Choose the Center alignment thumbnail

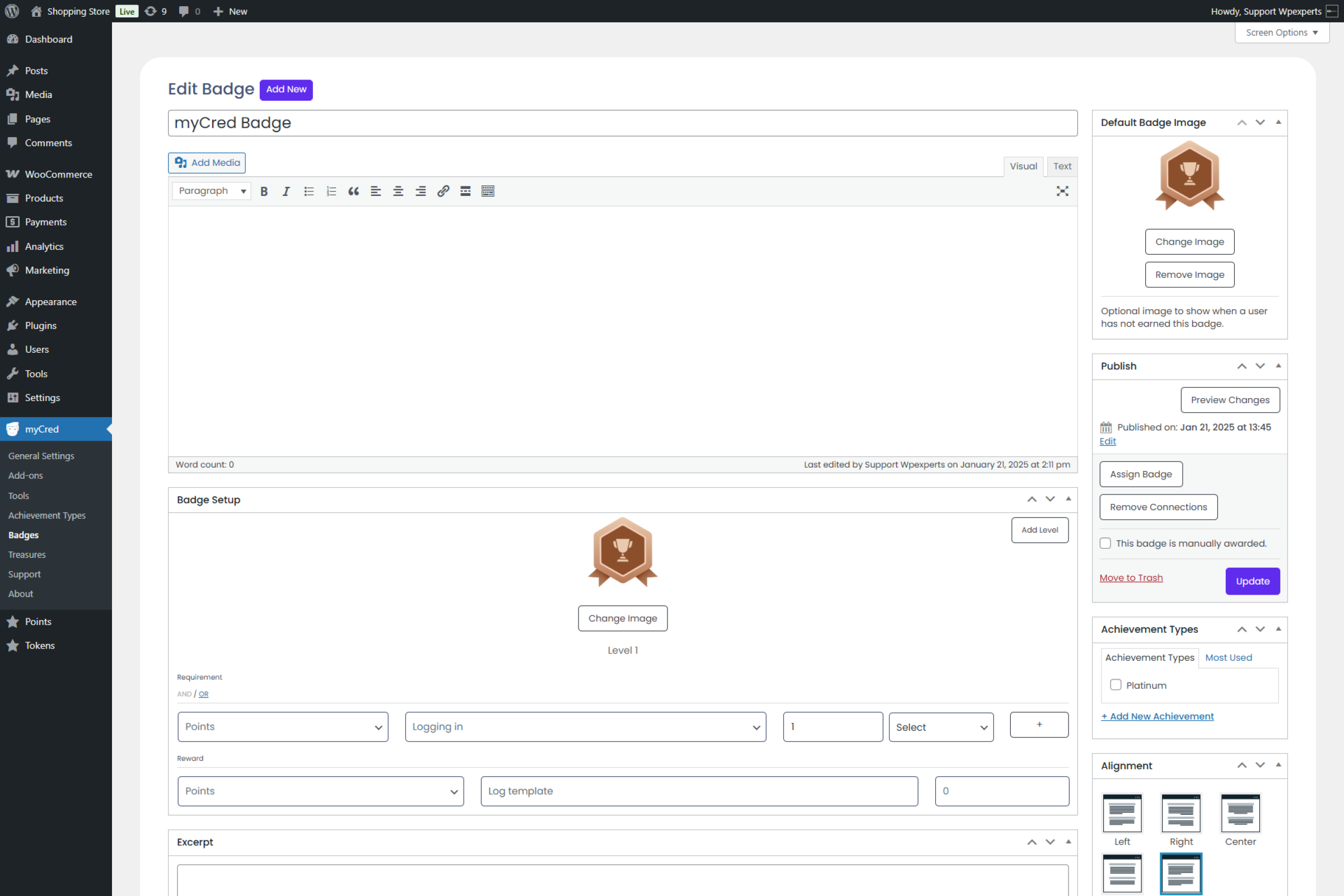click(1240, 813)
